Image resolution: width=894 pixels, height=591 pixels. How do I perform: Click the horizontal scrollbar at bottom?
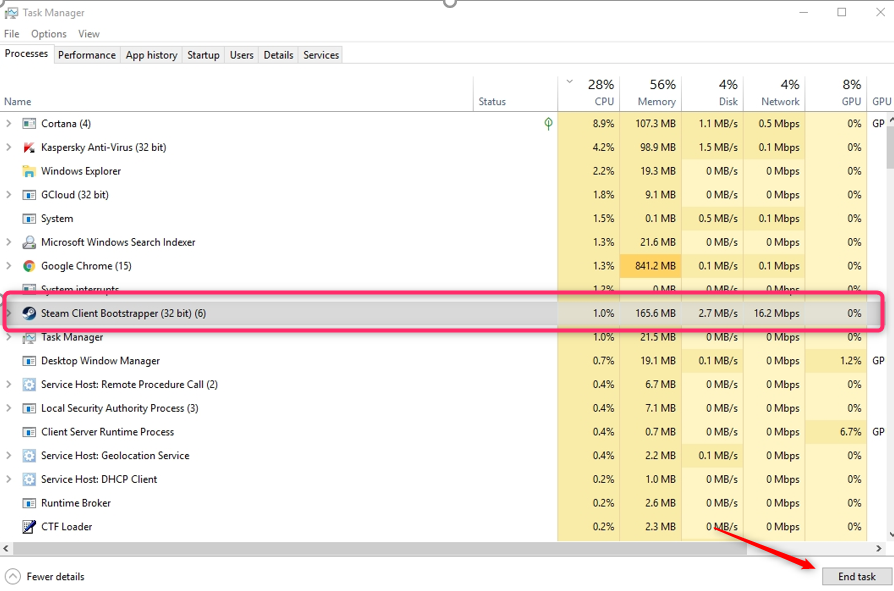coord(400,548)
